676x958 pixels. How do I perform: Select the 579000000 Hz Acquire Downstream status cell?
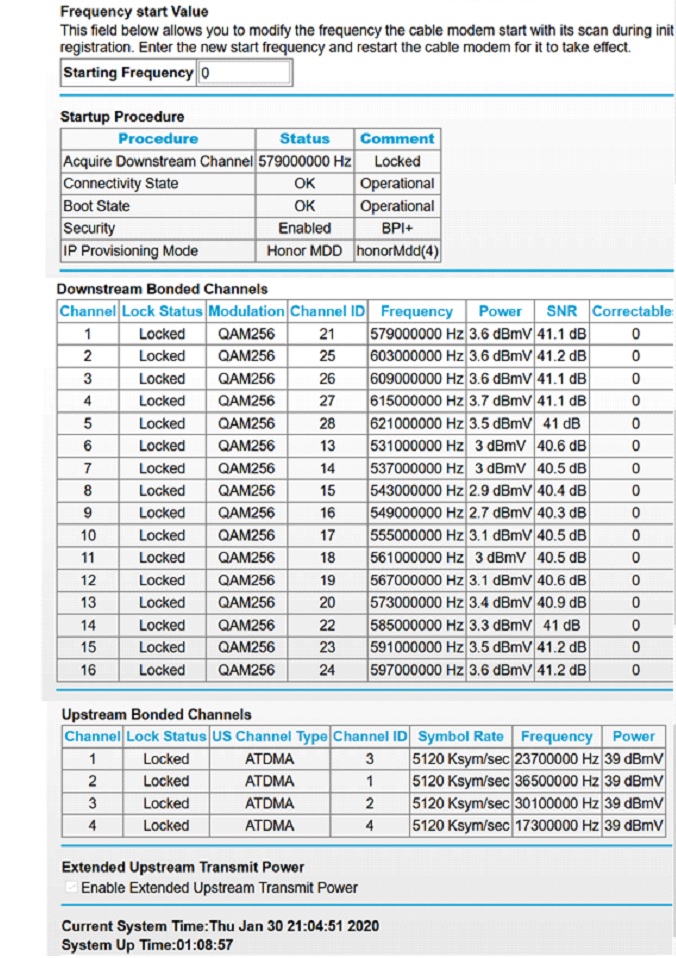pyautogui.click(x=304, y=161)
